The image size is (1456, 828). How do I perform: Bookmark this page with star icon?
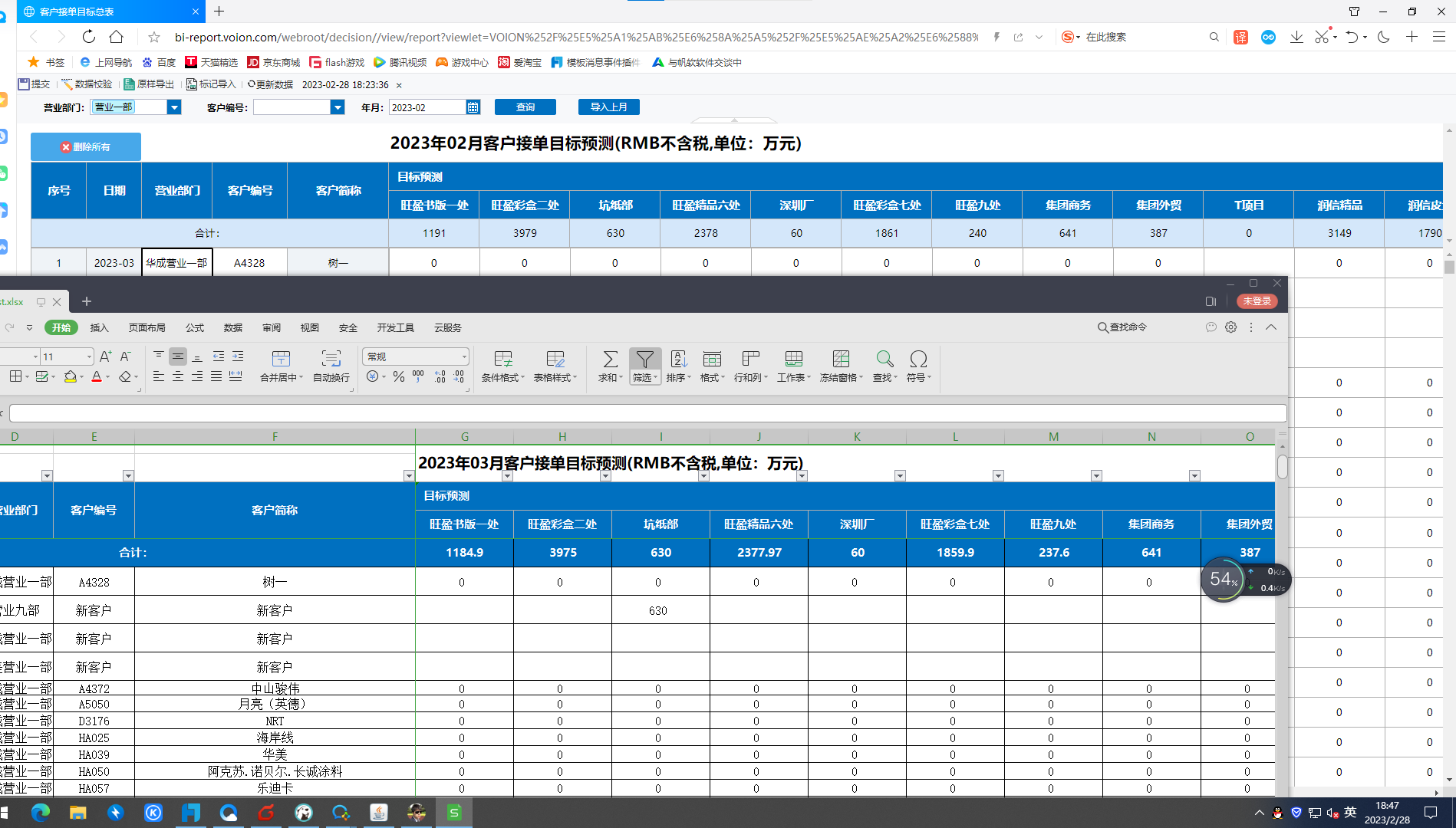(x=154, y=37)
